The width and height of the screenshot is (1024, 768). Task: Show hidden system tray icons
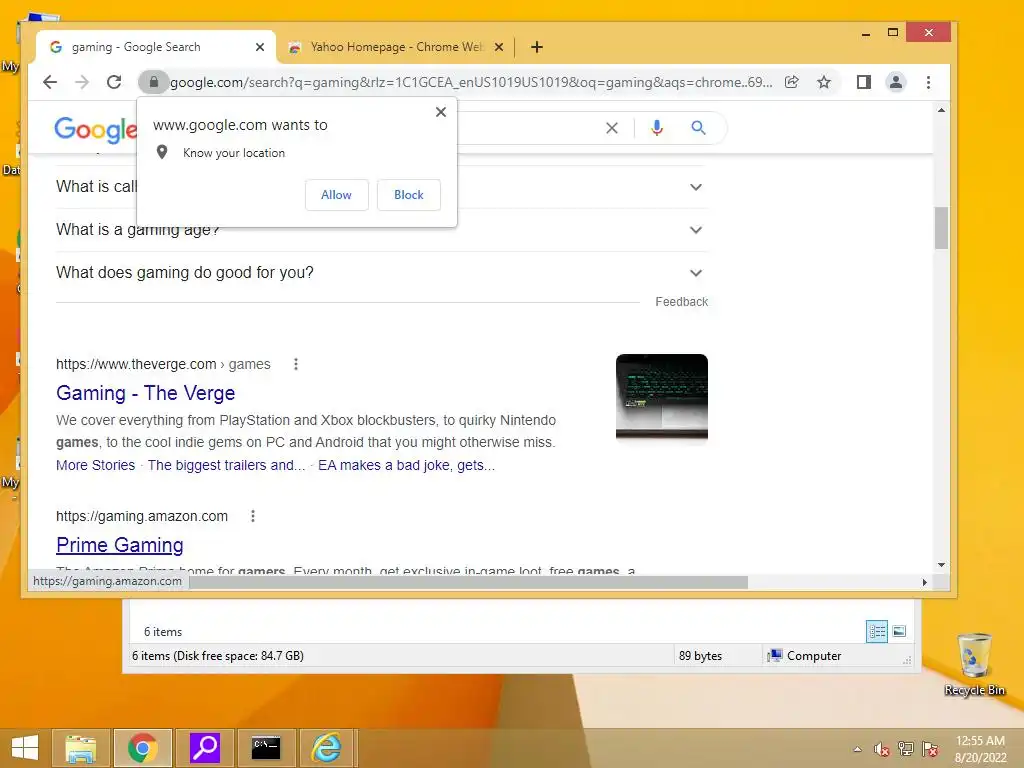coord(857,749)
